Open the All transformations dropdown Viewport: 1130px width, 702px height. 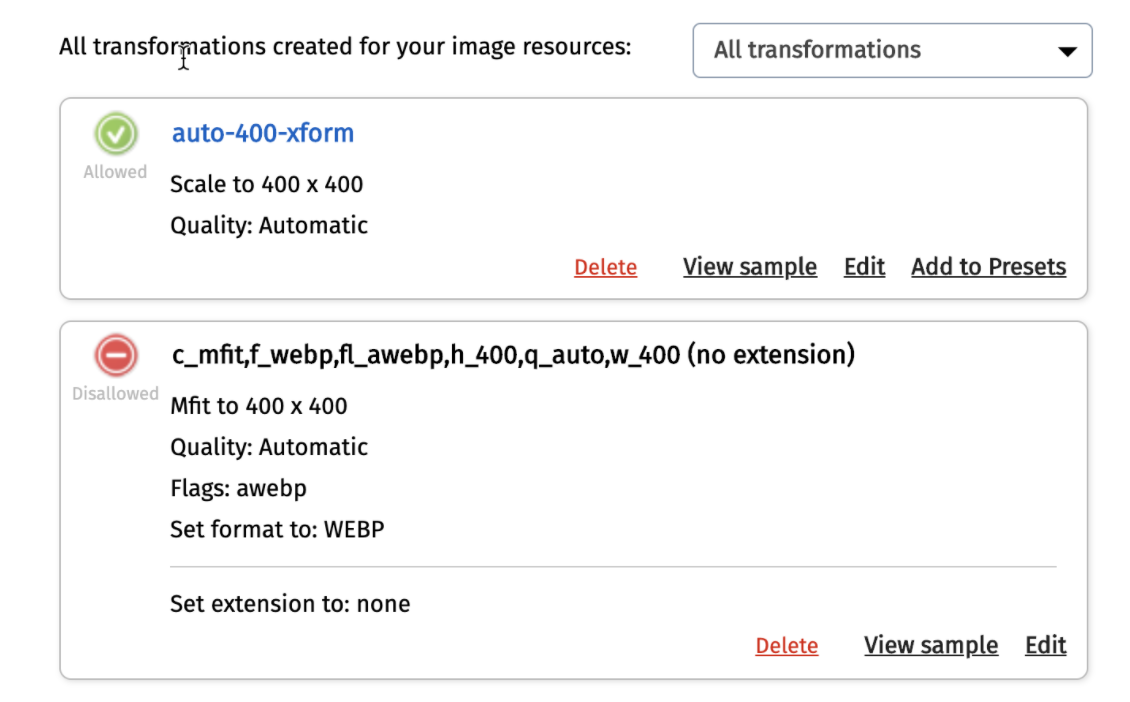click(x=891, y=50)
